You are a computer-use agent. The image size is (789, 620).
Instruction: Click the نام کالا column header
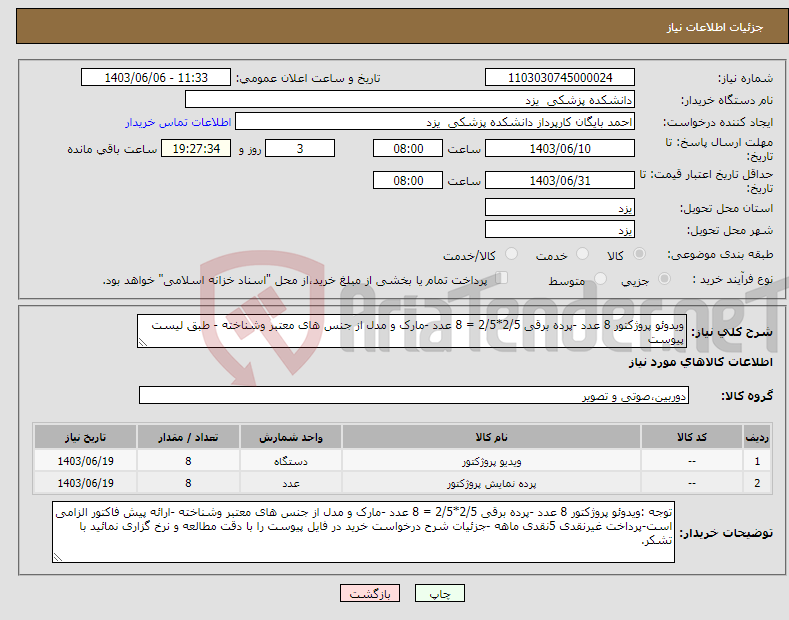491,437
